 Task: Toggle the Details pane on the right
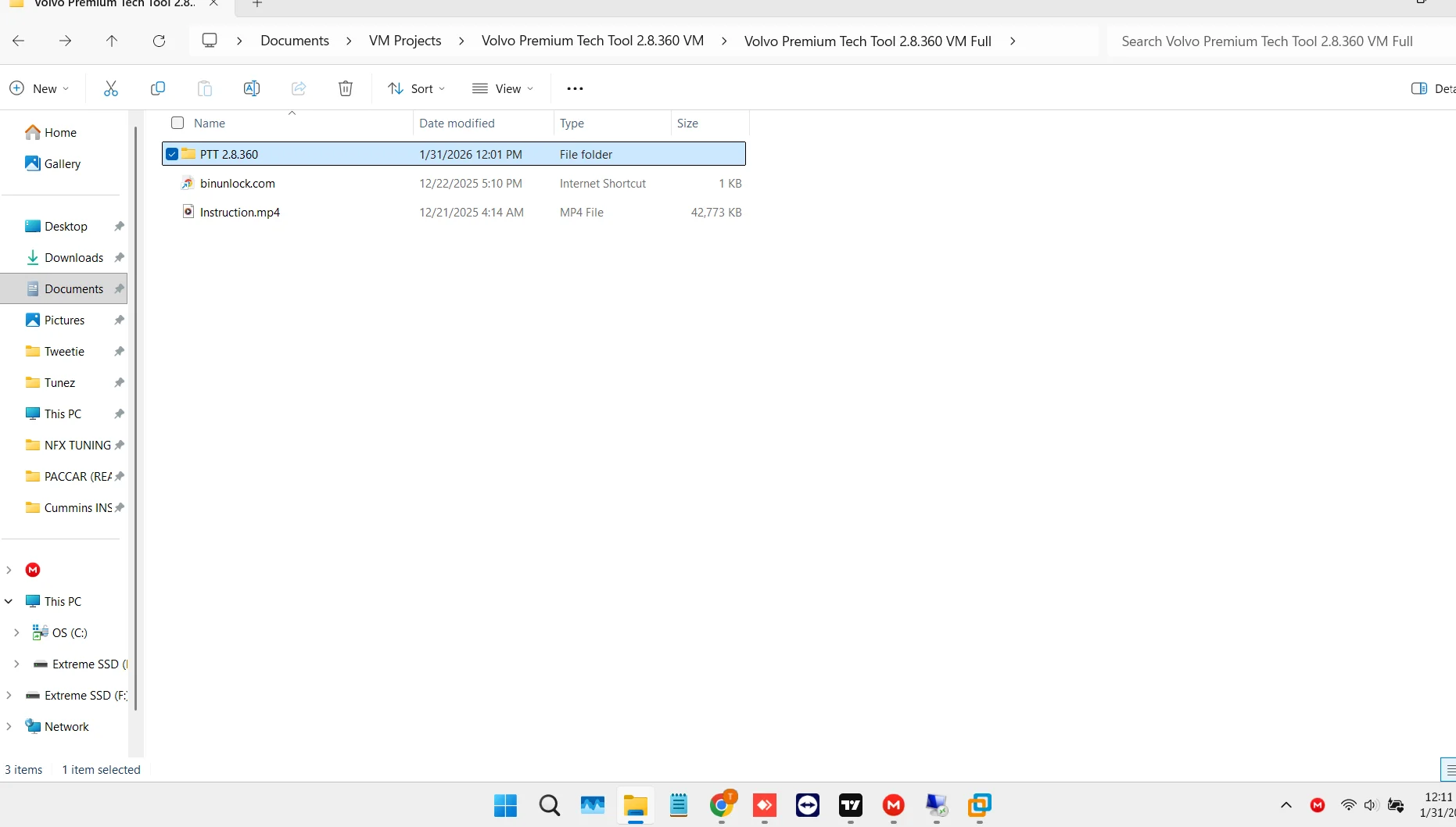(x=1421, y=88)
